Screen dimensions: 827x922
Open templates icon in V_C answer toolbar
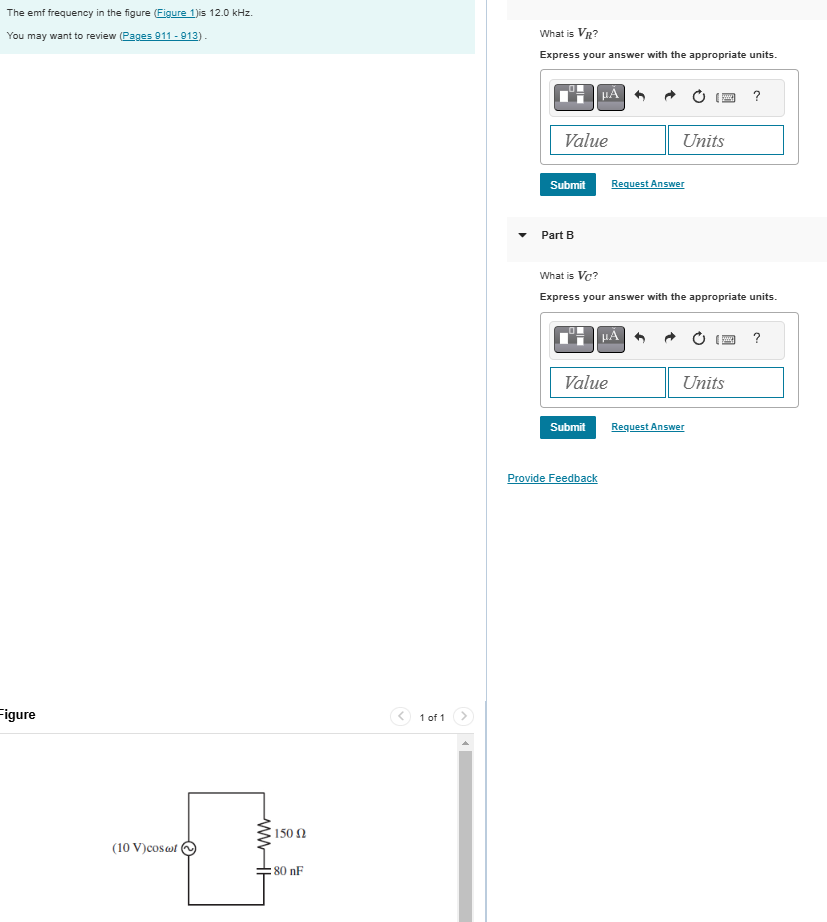573,339
